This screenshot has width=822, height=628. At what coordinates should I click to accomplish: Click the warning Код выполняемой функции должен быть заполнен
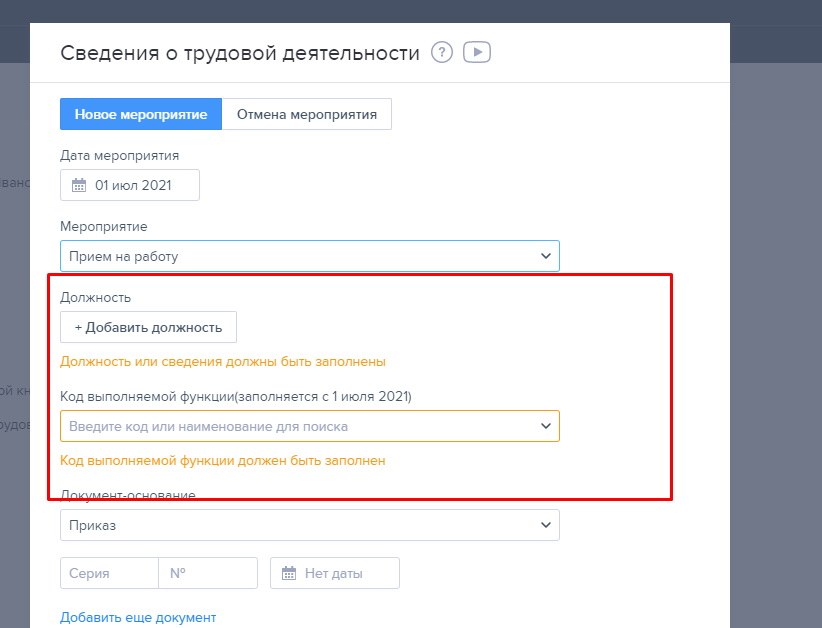223,461
